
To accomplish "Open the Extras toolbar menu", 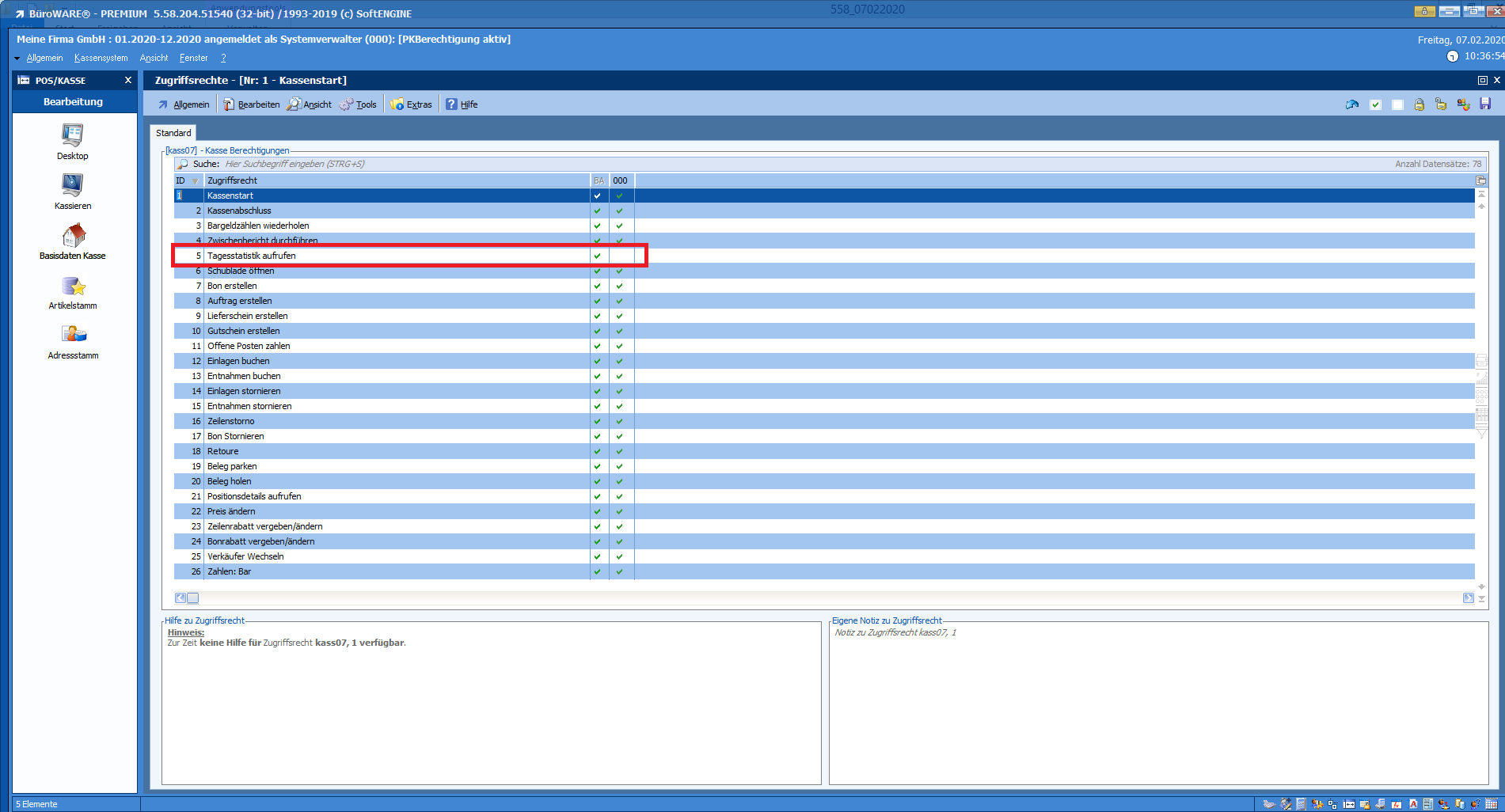I will click(412, 104).
